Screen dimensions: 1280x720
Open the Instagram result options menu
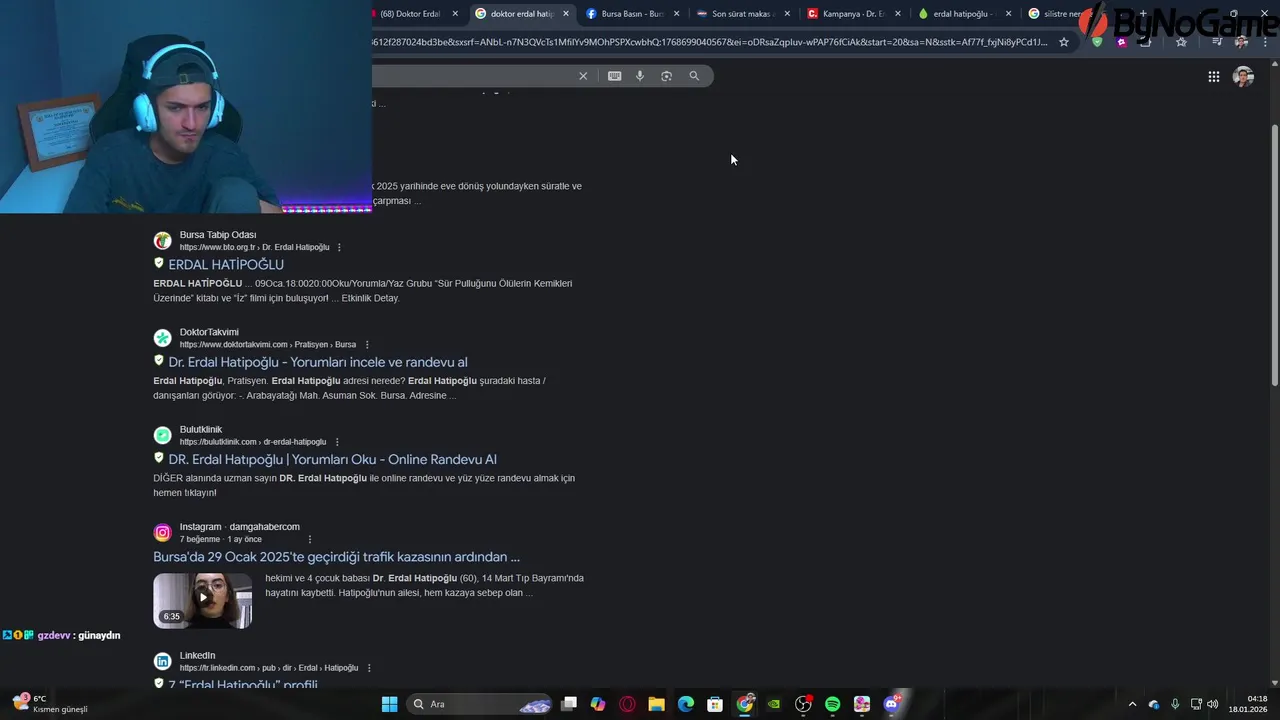[x=309, y=539]
